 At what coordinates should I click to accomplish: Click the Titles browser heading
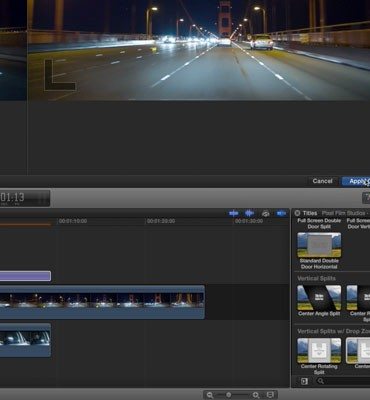click(x=310, y=213)
